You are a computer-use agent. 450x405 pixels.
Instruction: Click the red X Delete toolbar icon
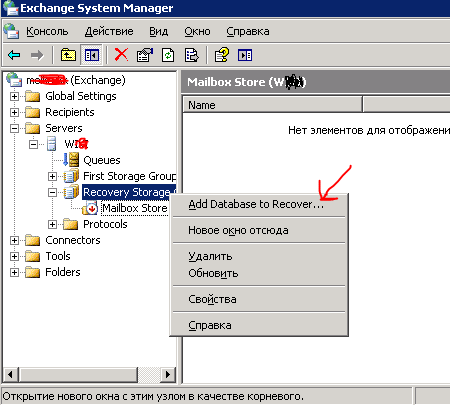121,54
